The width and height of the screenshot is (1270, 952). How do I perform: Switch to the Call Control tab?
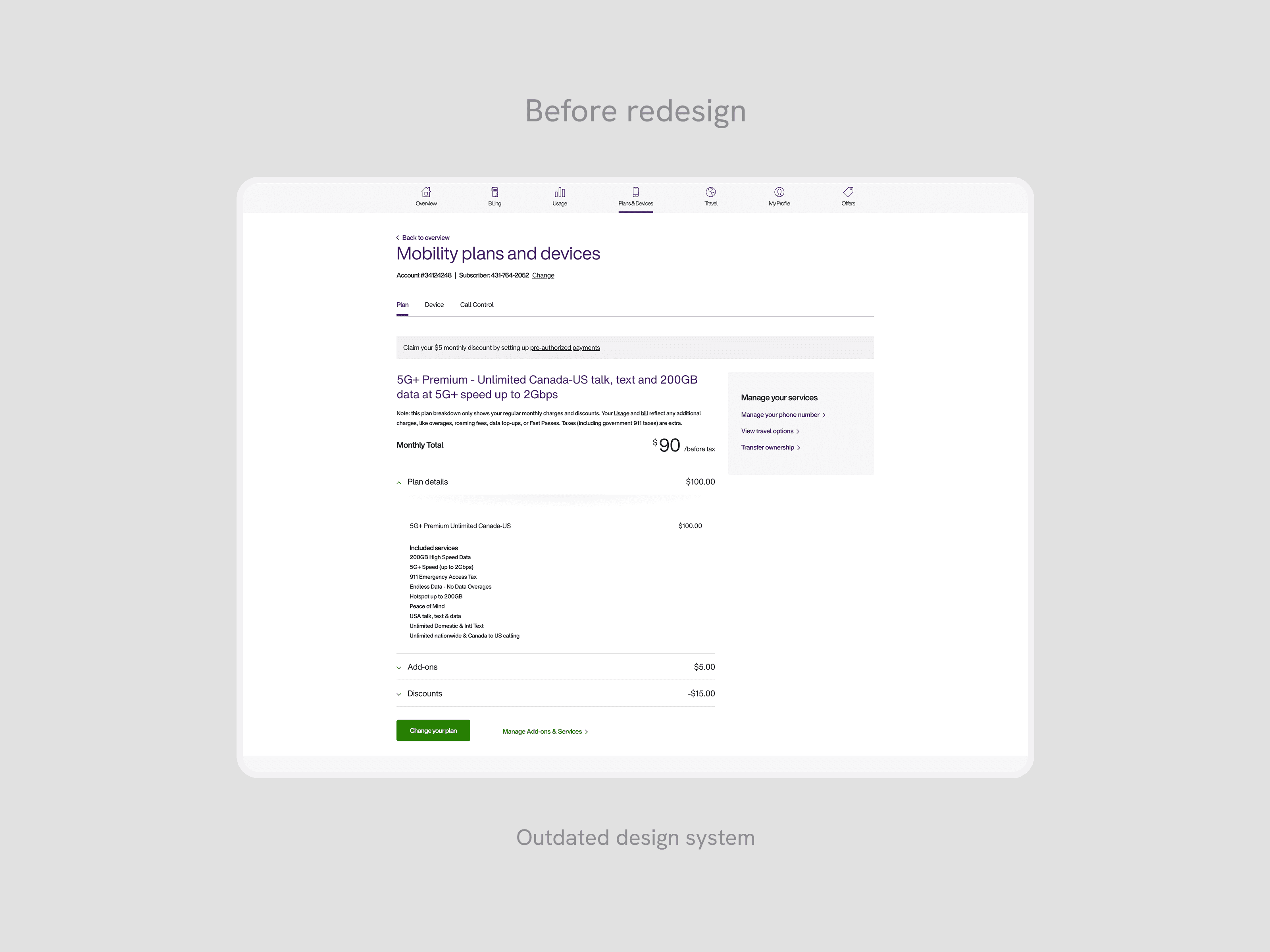[x=477, y=305]
